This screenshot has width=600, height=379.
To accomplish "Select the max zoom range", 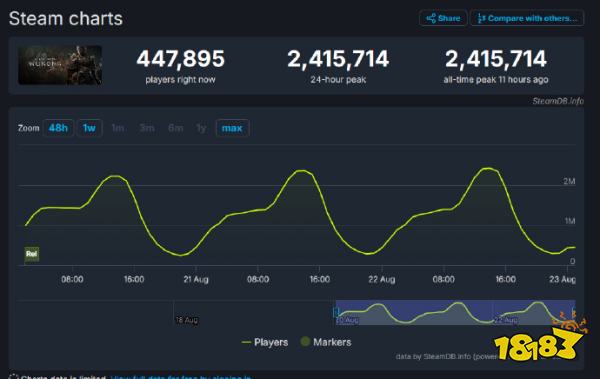I will coord(232,128).
